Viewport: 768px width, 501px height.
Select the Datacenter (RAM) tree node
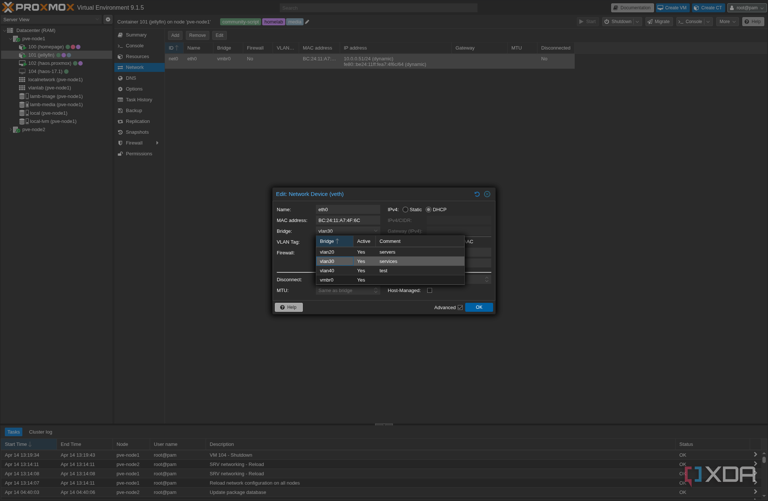(x=36, y=30)
